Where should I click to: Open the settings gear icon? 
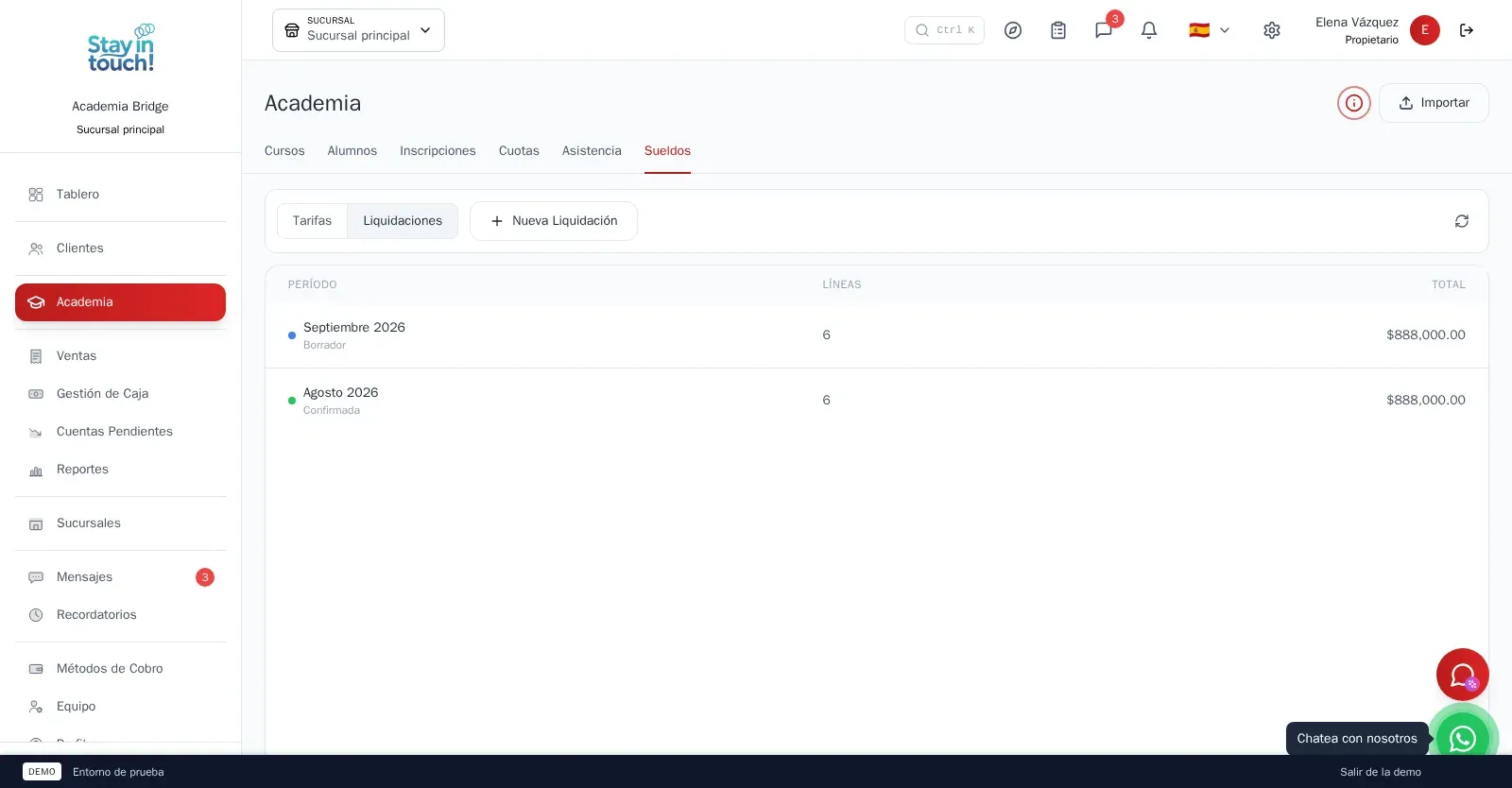point(1272,30)
